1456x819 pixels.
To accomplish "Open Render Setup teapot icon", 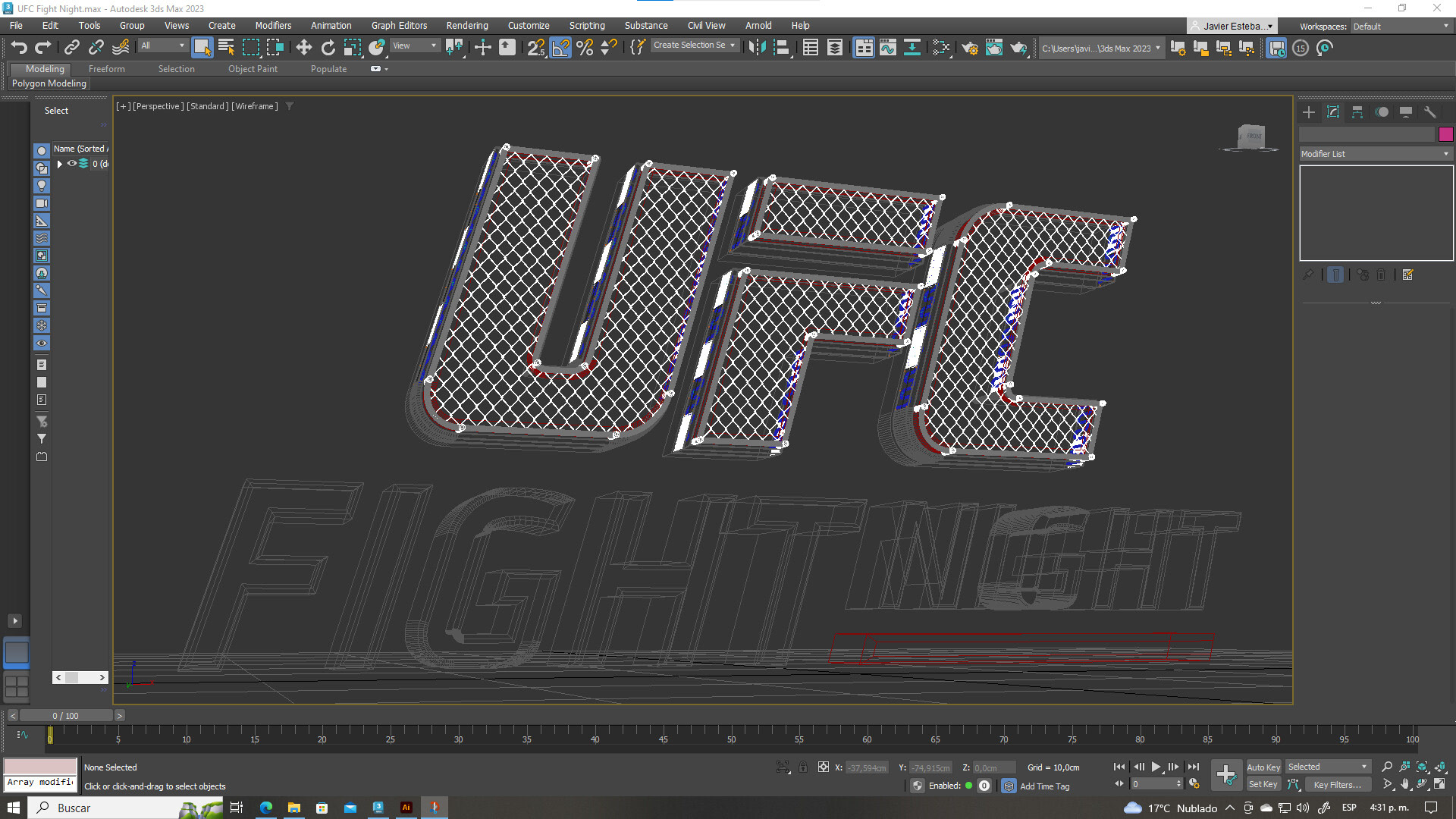I will click(970, 48).
